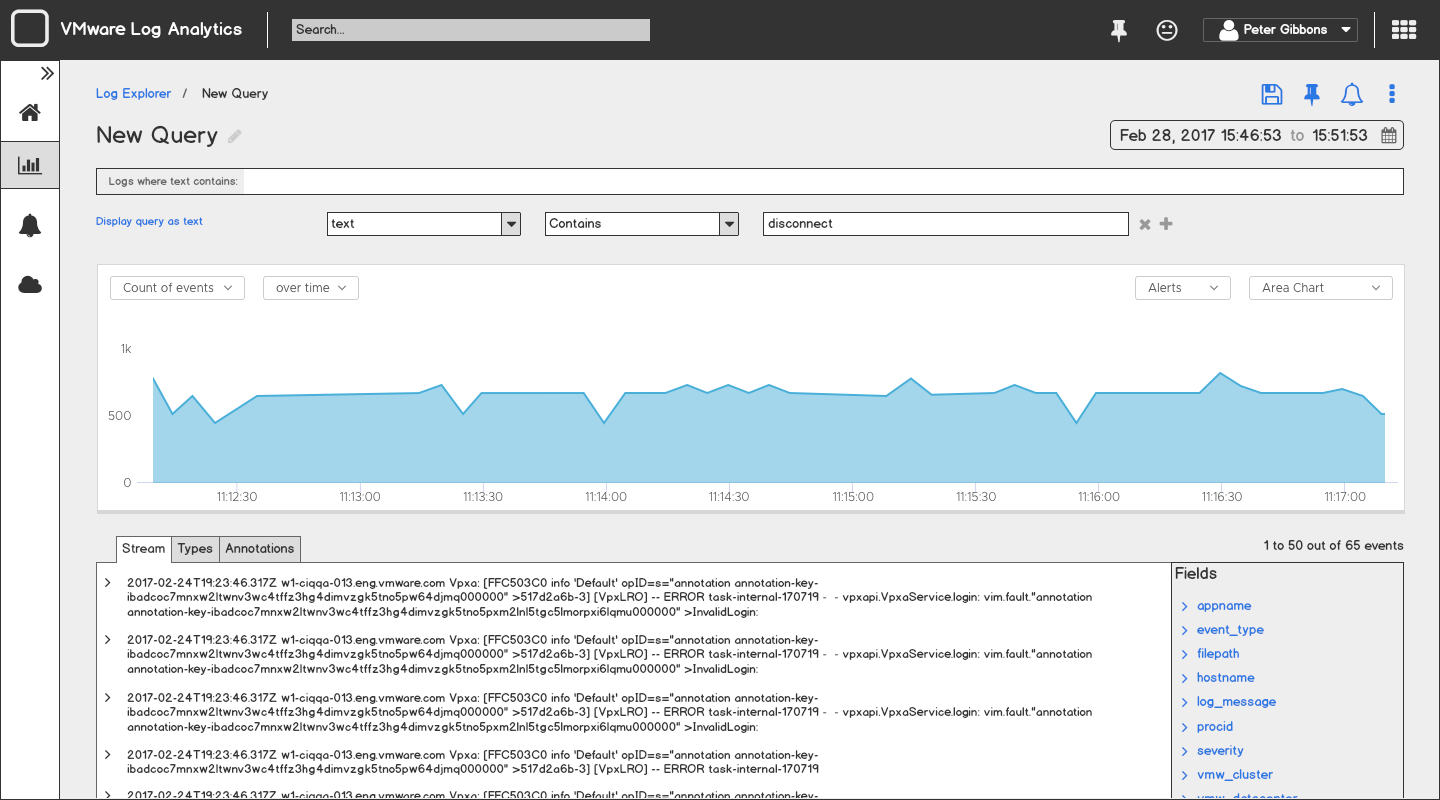This screenshot has height=800, width=1440.
Task: Switch to the Types tab
Action: [195, 549]
